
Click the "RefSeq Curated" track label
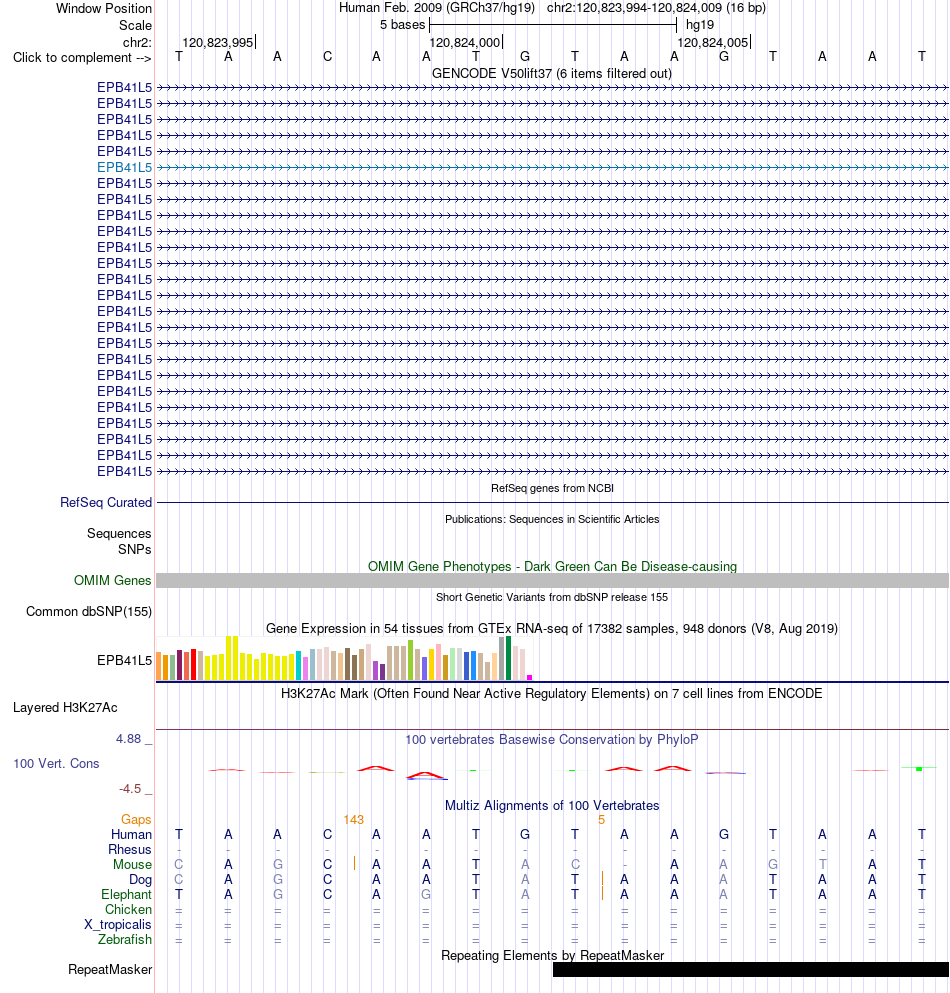tap(106, 502)
